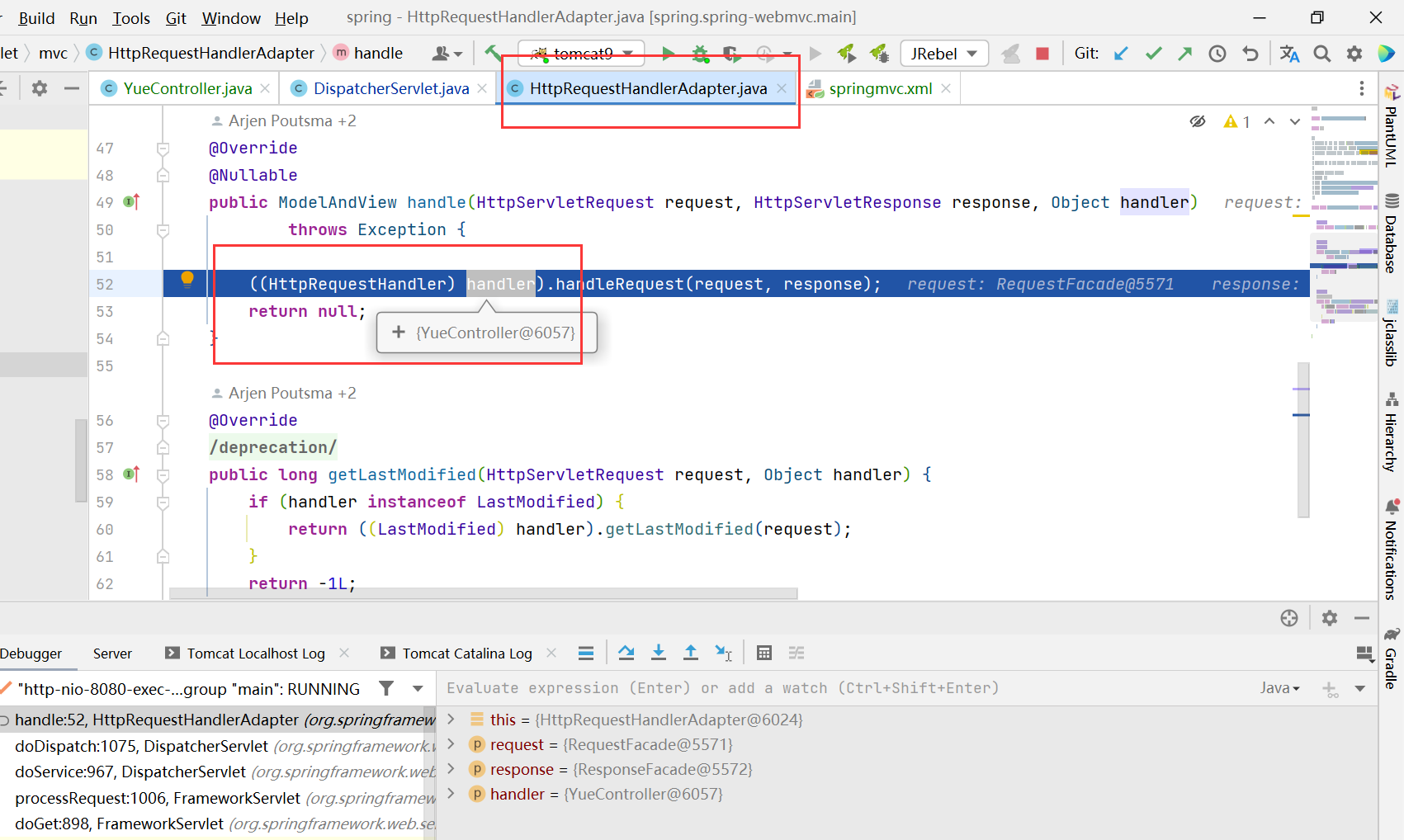Run with JRebel rocket icon
The height and width of the screenshot is (840, 1404).
pyautogui.click(x=846, y=54)
